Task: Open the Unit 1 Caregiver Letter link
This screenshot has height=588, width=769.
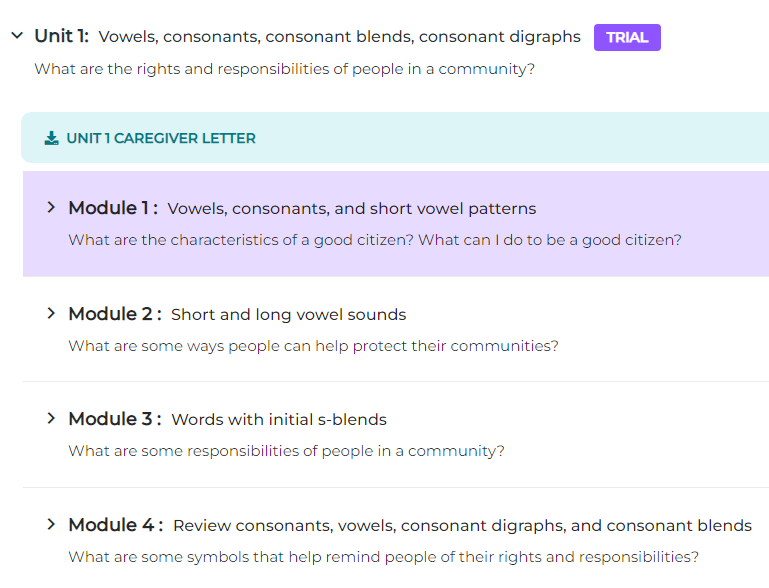Action: [x=160, y=139]
